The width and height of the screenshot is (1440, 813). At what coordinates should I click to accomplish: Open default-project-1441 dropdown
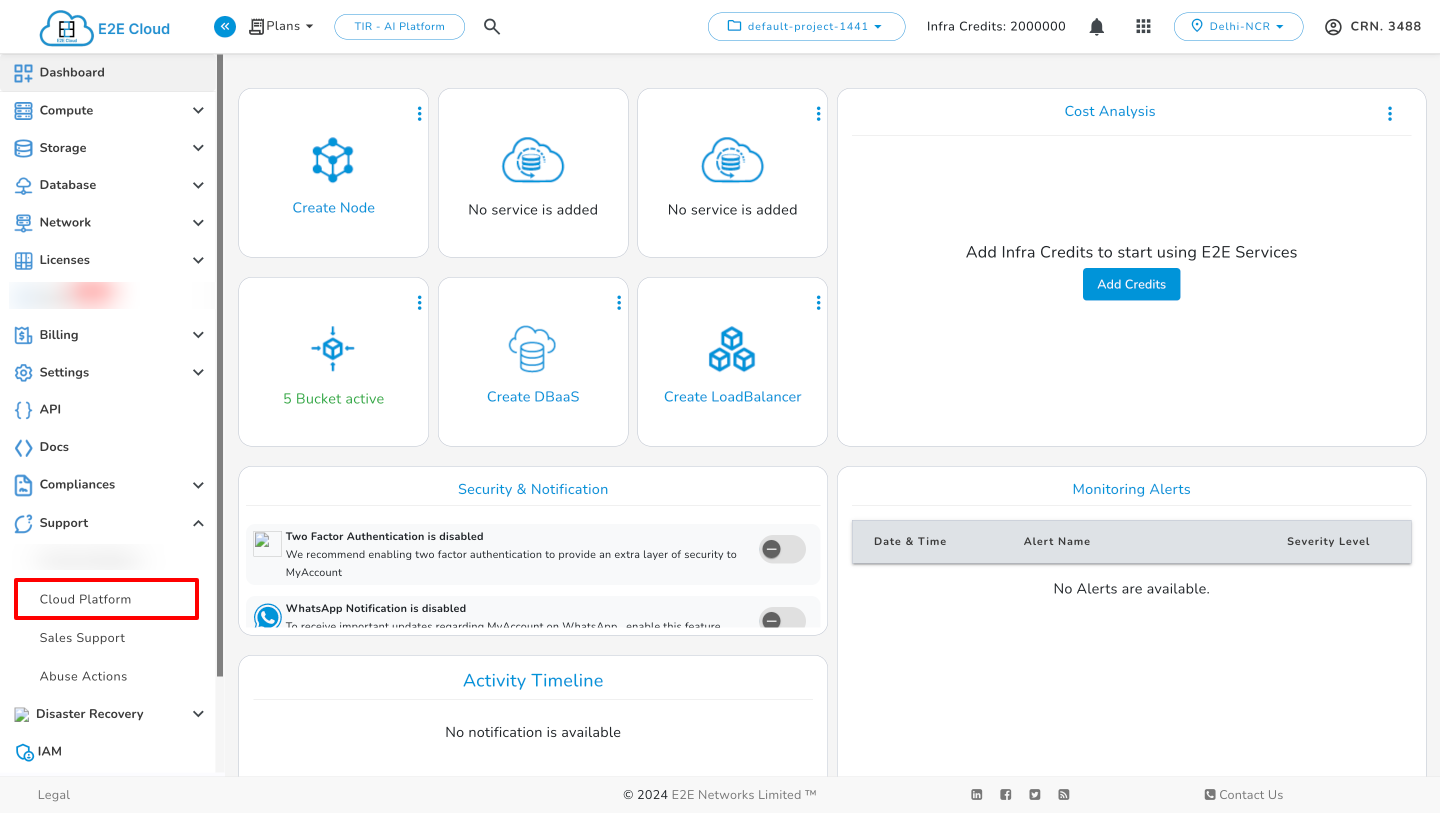(x=806, y=26)
